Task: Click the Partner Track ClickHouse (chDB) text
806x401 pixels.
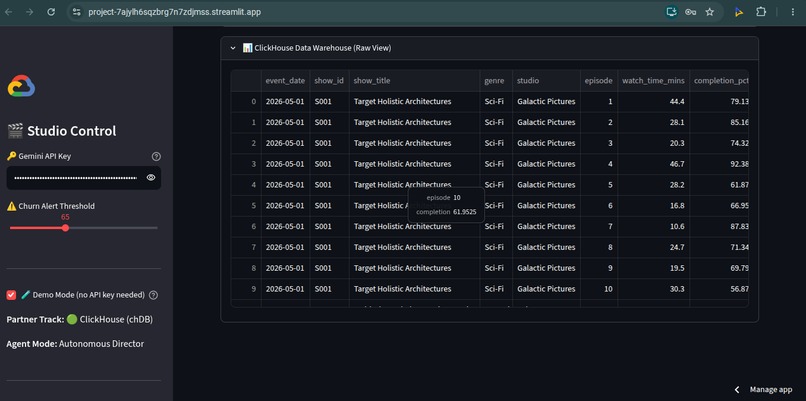Action: click(80, 320)
